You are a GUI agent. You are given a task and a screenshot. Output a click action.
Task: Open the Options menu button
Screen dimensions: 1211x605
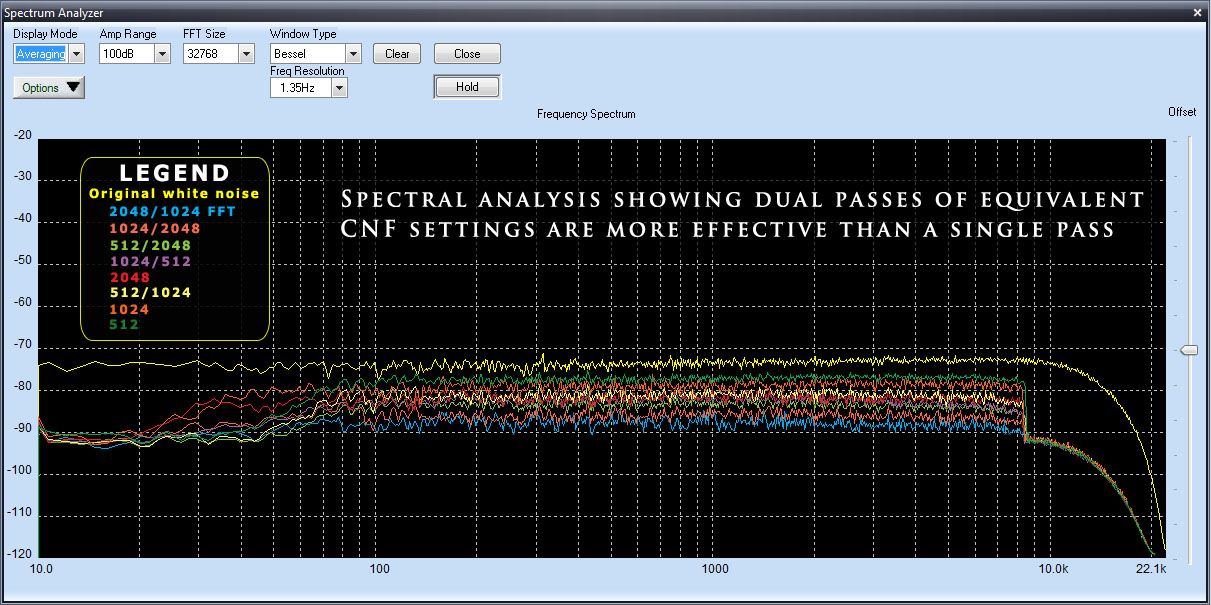click(49, 88)
